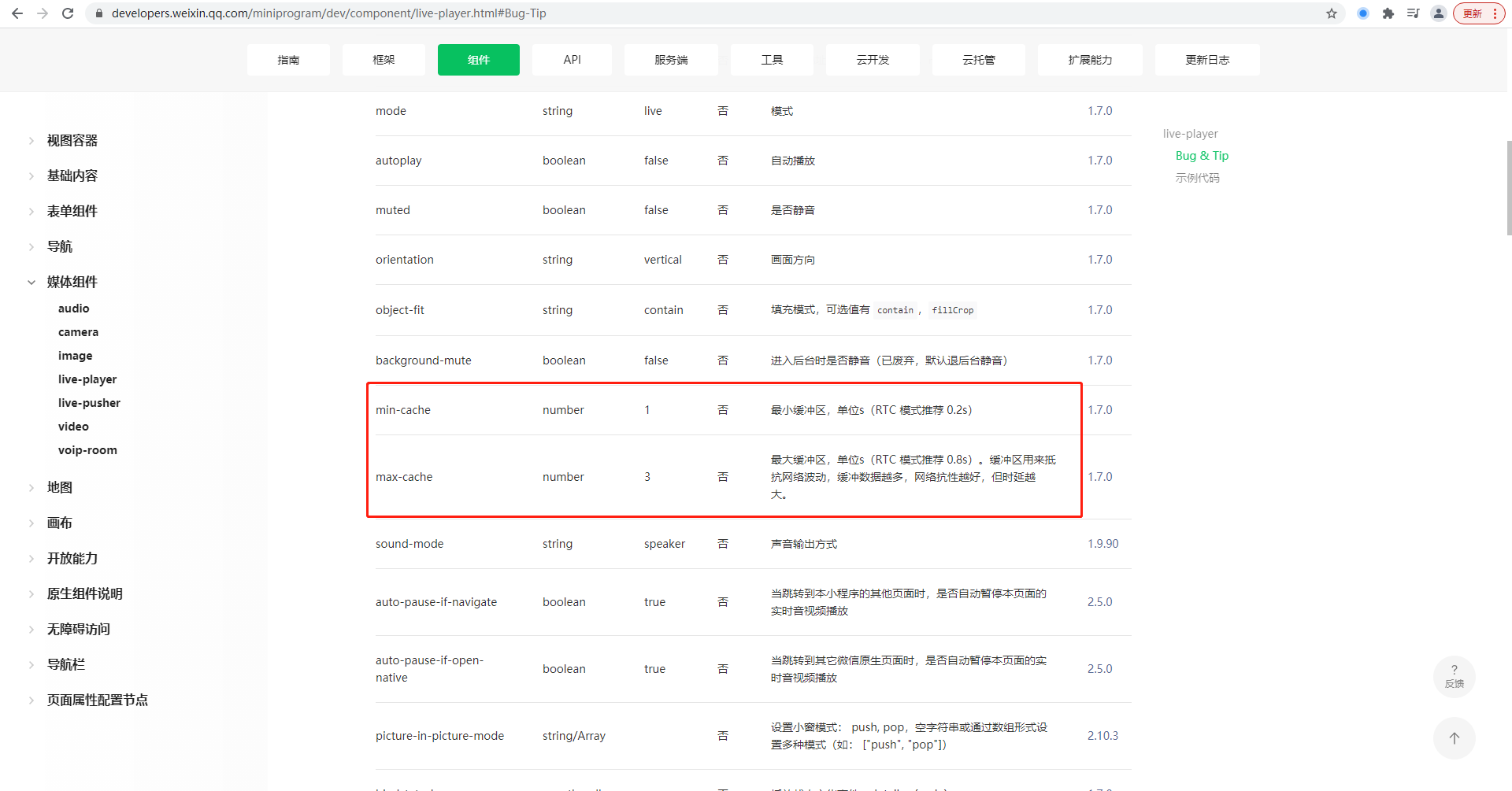This screenshot has width=1512, height=791.
Task: Open the 框架 tab
Action: 384,60
